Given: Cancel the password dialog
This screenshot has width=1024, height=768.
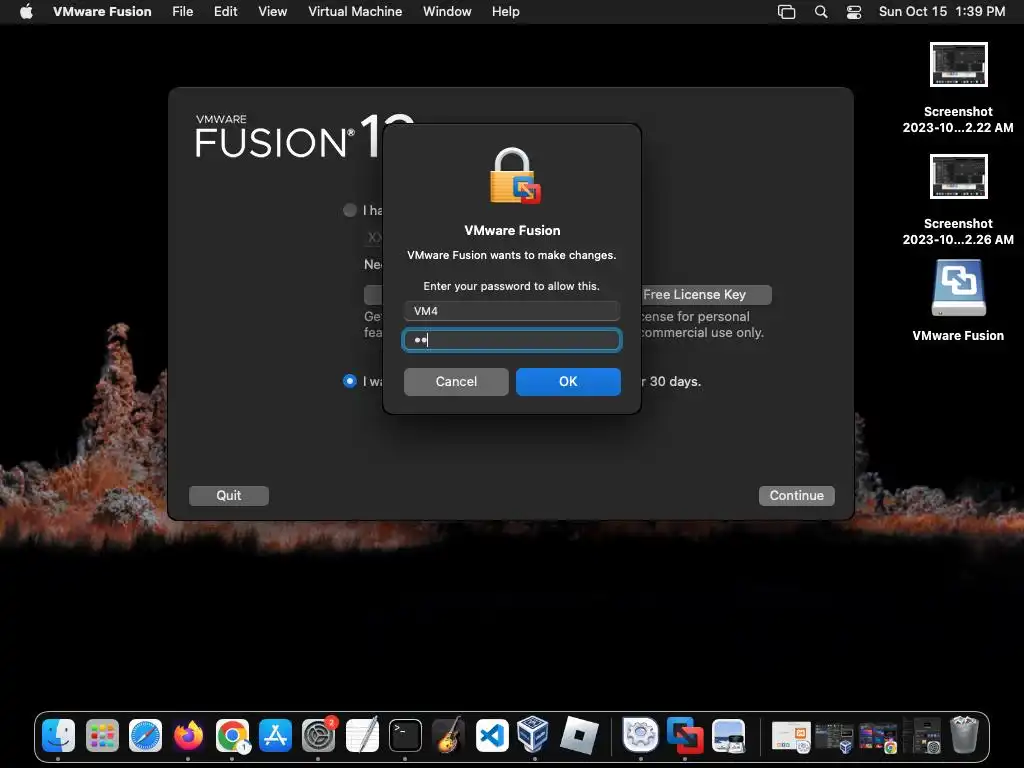Looking at the screenshot, I should point(456,381).
